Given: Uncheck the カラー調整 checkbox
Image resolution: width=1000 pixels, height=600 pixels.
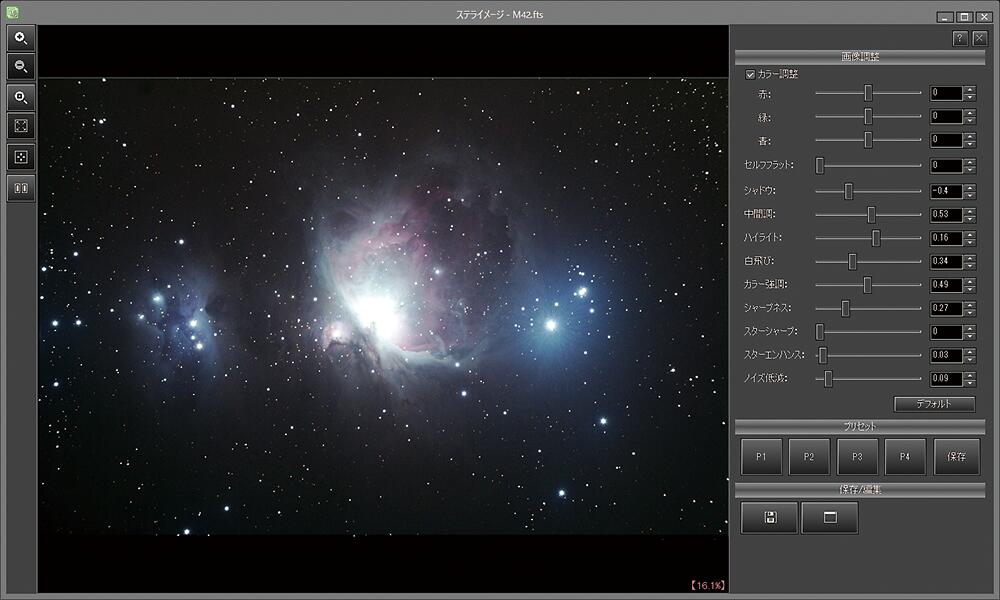Looking at the screenshot, I should click(751, 74).
